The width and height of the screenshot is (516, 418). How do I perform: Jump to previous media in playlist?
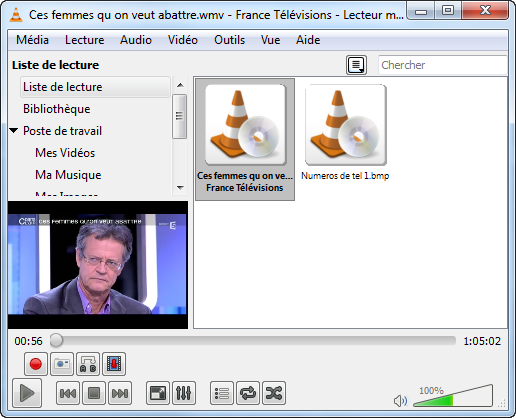pyautogui.click(x=68, y=393)
